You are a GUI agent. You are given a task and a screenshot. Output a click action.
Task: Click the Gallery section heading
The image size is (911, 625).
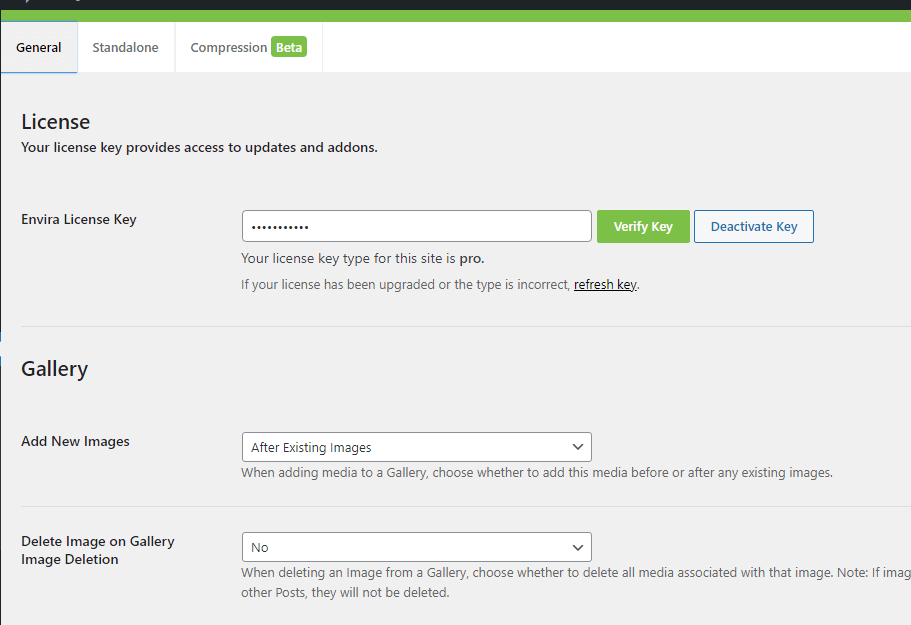pyautogui.click(x=54, y=368)
